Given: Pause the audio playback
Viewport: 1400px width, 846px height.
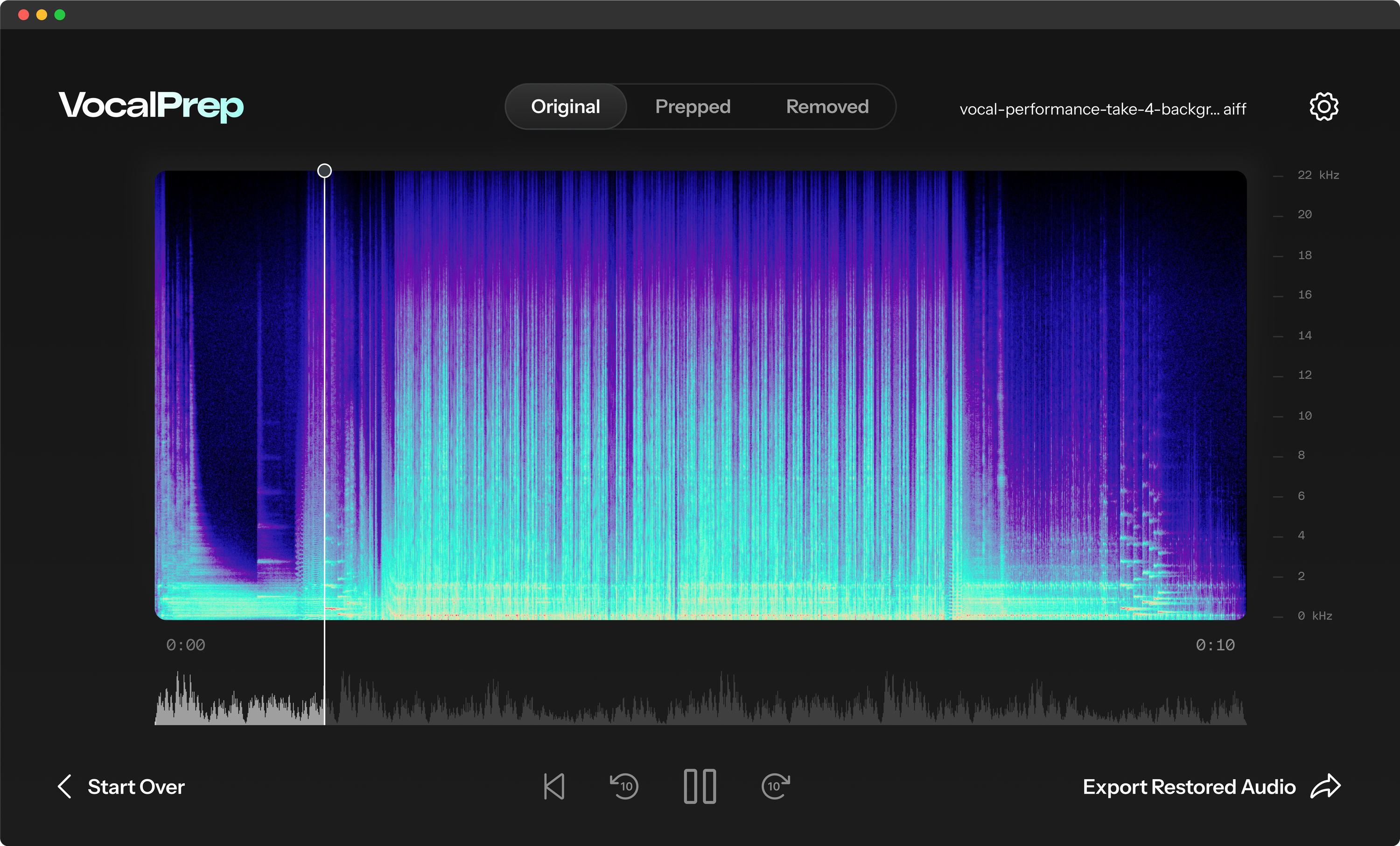Looking at the screenshot, I should coord(700,787).
